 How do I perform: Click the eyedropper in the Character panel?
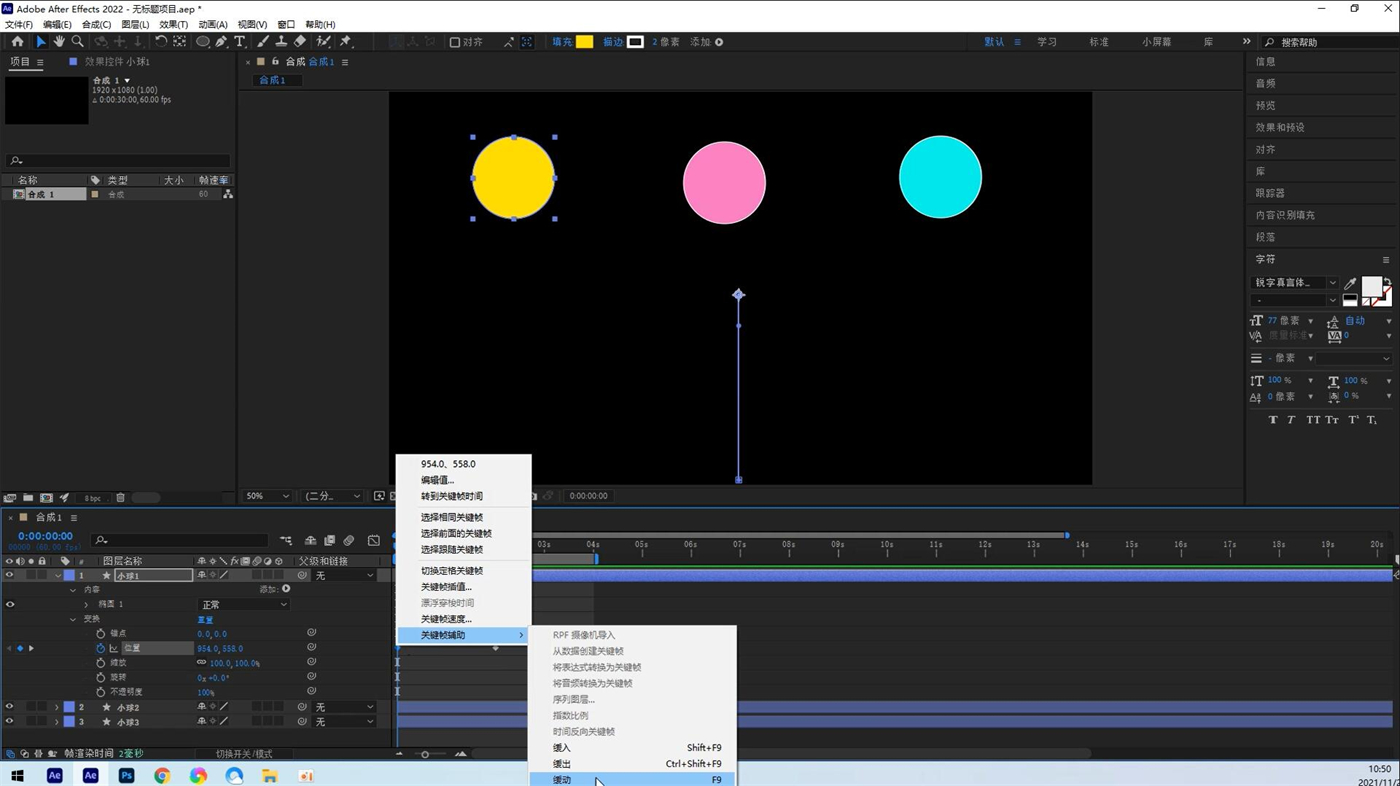[x=1350, y=284]
